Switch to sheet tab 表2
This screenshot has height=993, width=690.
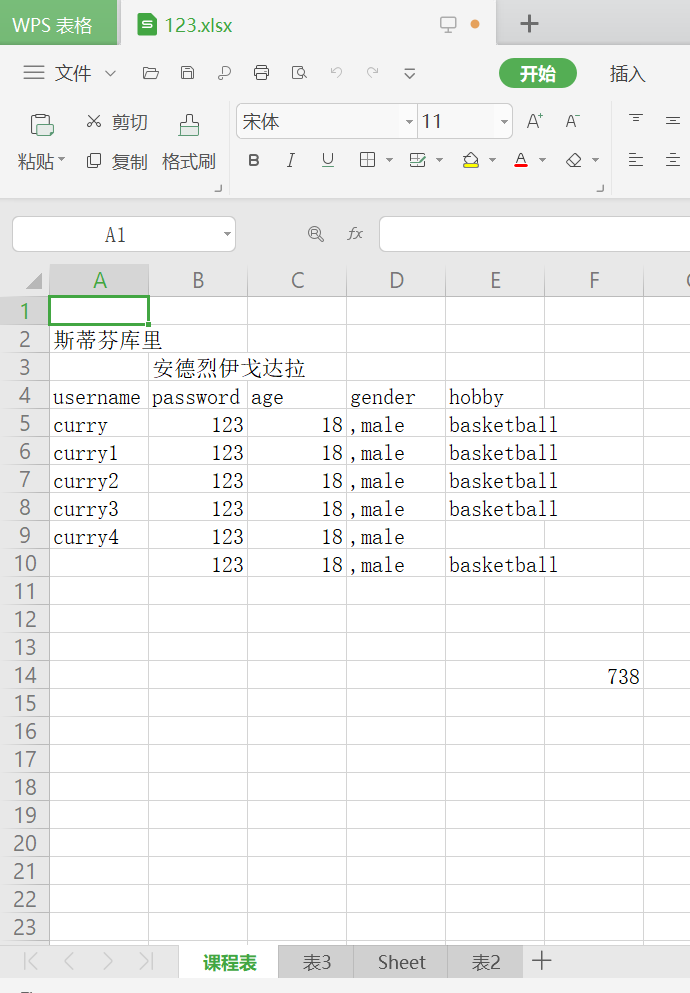[x=486, y=962]
